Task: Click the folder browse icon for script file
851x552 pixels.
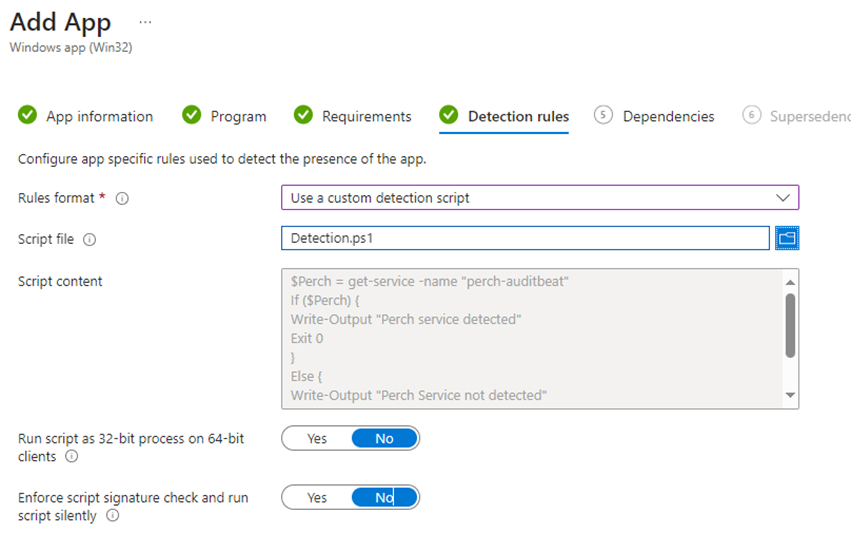Action: [x=786, y=238]
